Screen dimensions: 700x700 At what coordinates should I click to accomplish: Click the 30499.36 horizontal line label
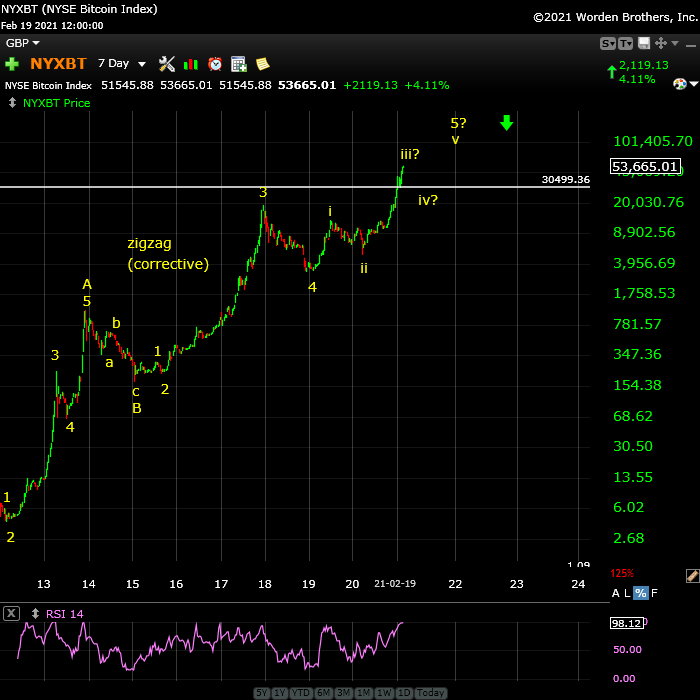click(566, 179)
